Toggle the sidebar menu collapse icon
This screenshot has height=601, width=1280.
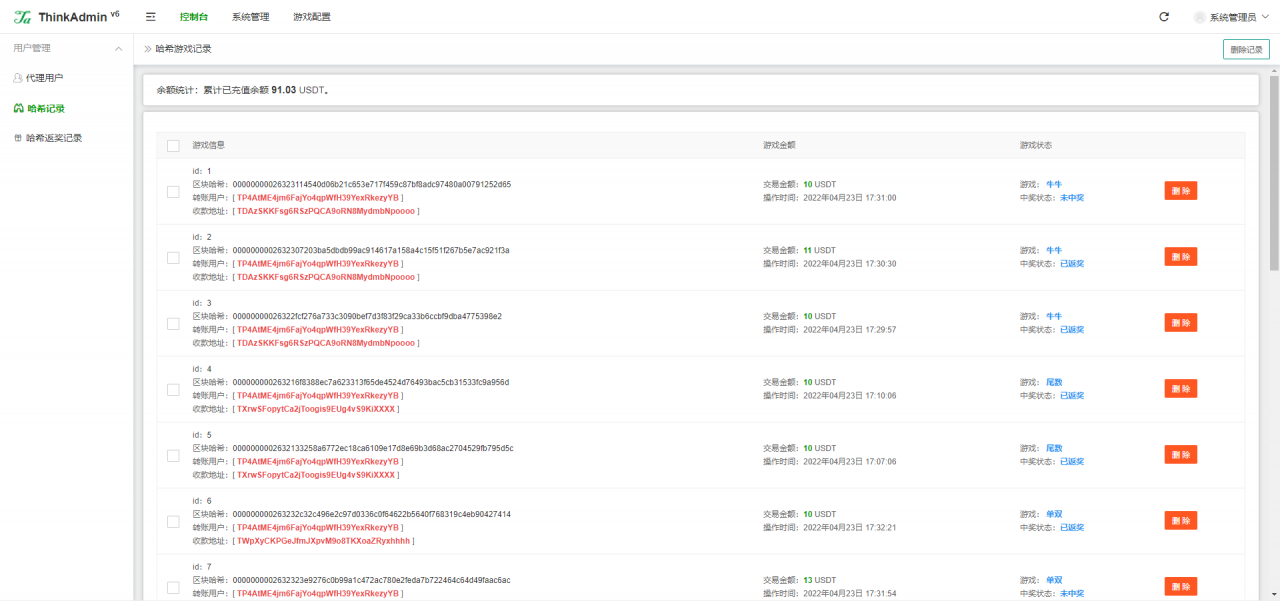coord(150,17)
